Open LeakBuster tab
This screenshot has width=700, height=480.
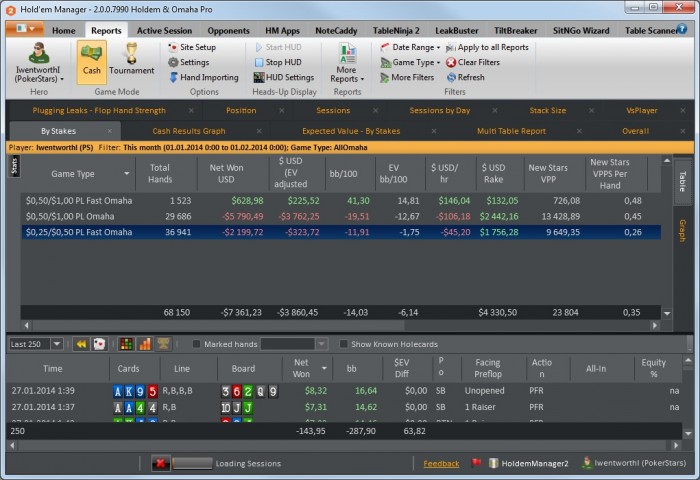coord(456,31)
